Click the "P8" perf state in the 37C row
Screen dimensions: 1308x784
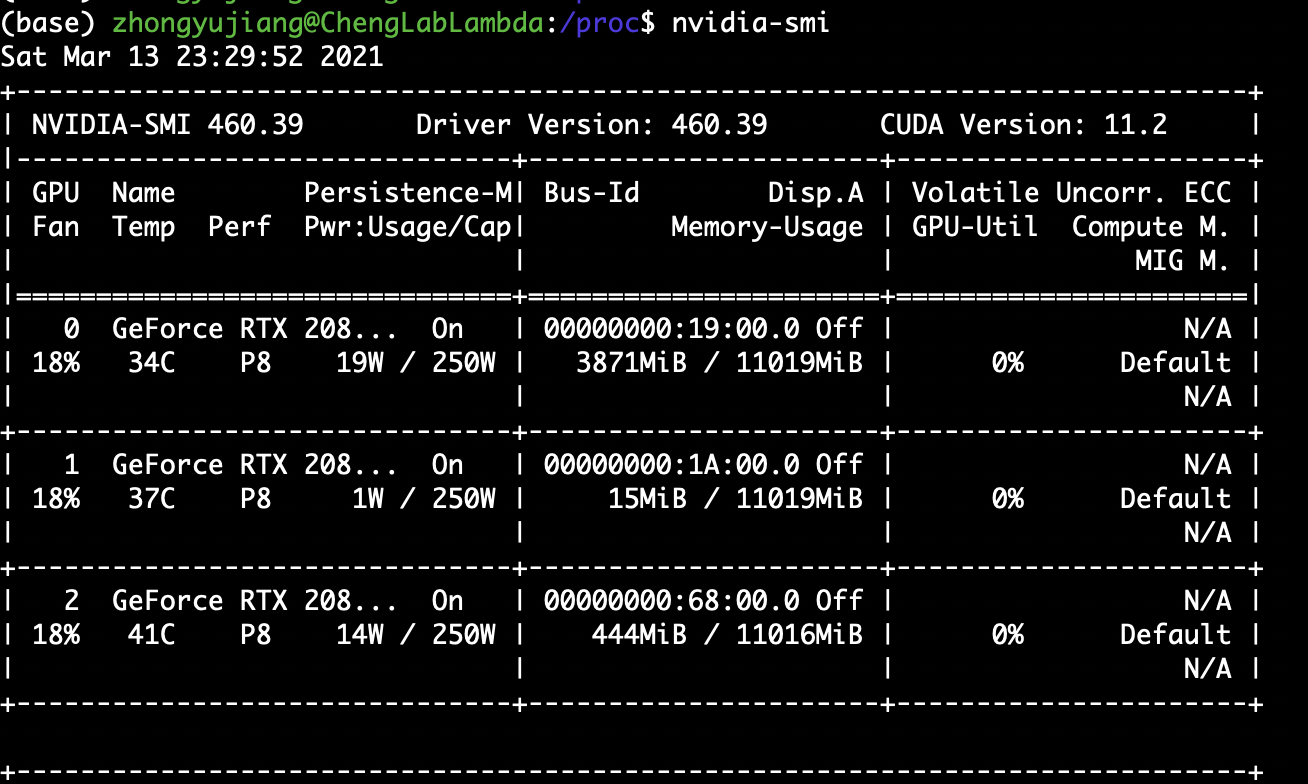(x=256, y=499)
